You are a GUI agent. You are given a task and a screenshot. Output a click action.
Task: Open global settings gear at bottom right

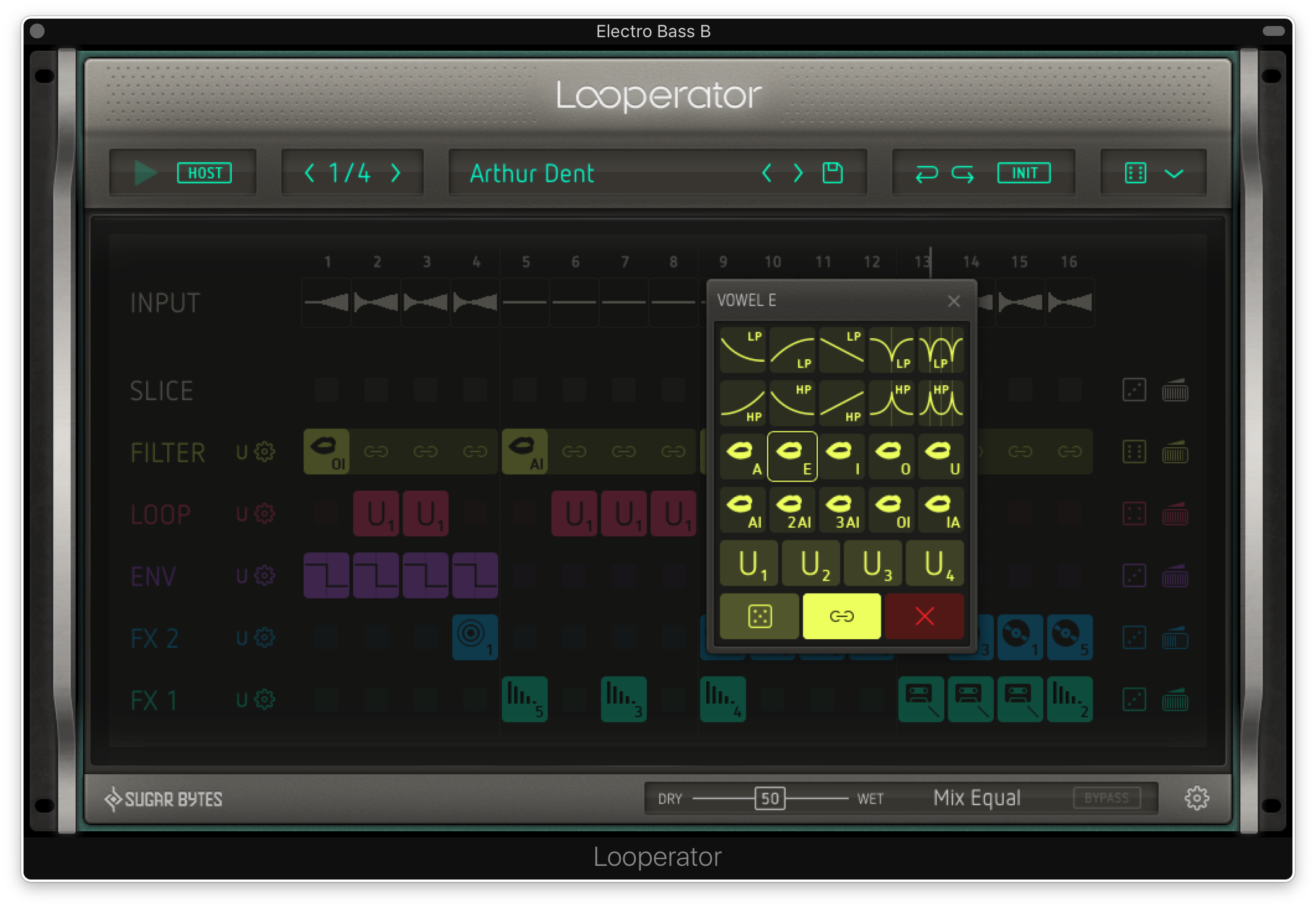click(x=1197, y=798)
